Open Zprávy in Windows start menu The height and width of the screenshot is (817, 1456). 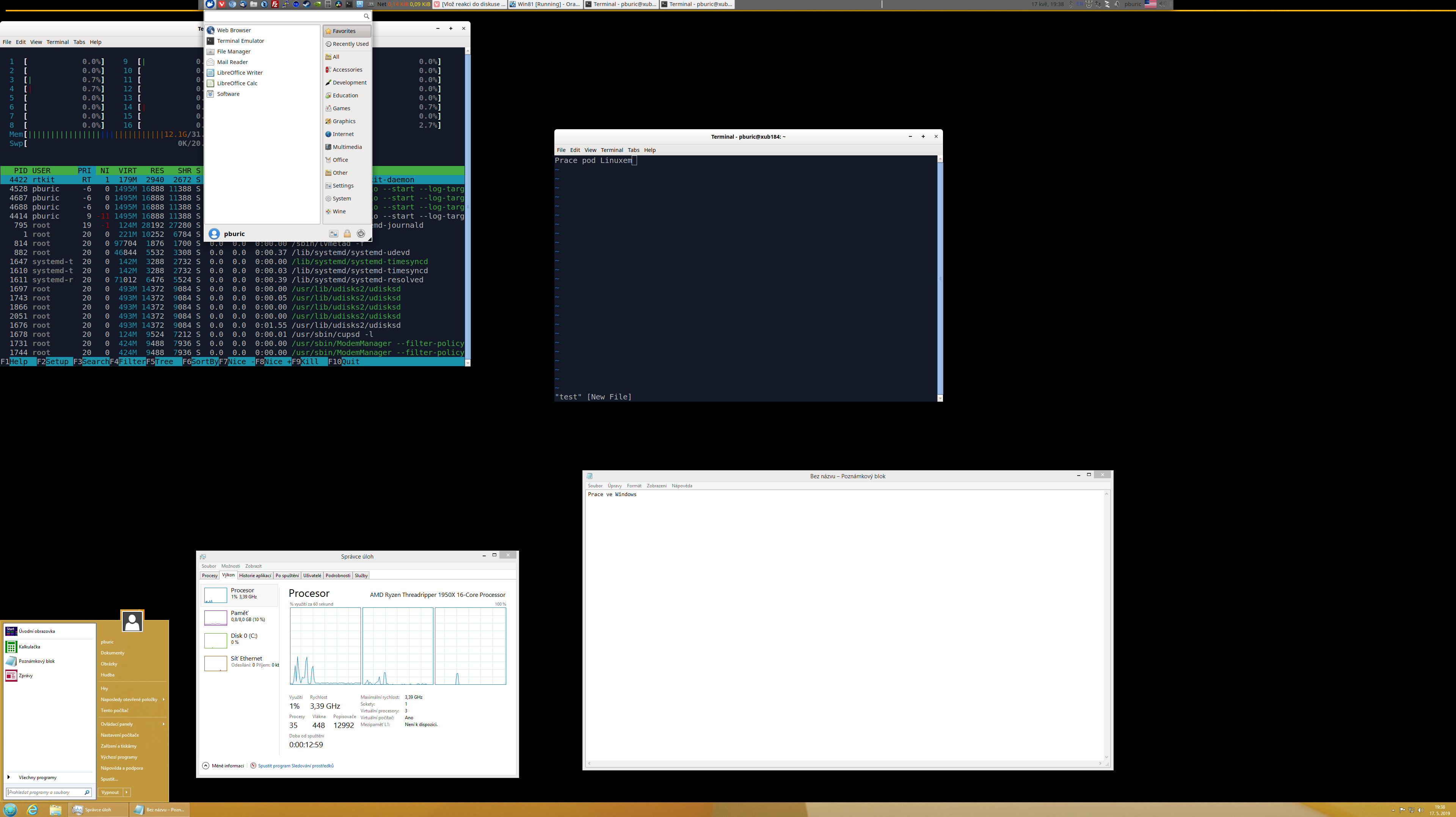tap(49, 675)
